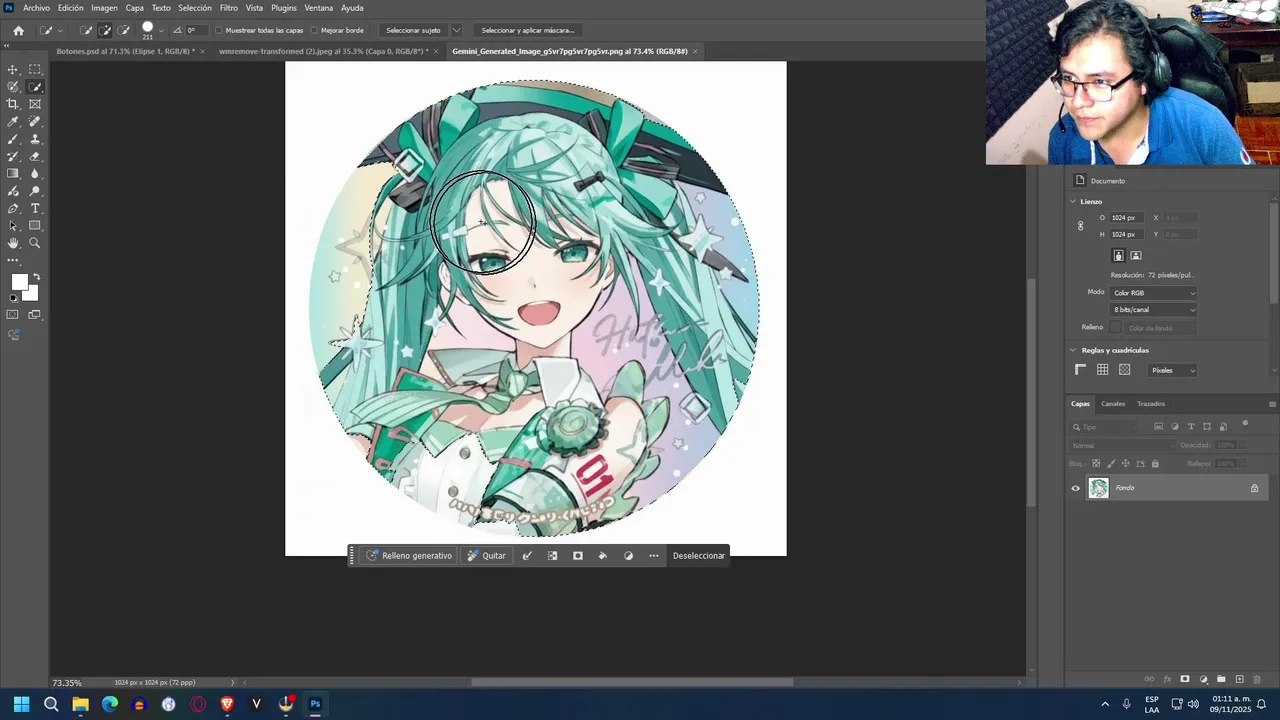Open the 8 bits/canal dropdown
Viewport: 1280px width, 720px height.
point(1153,310)
